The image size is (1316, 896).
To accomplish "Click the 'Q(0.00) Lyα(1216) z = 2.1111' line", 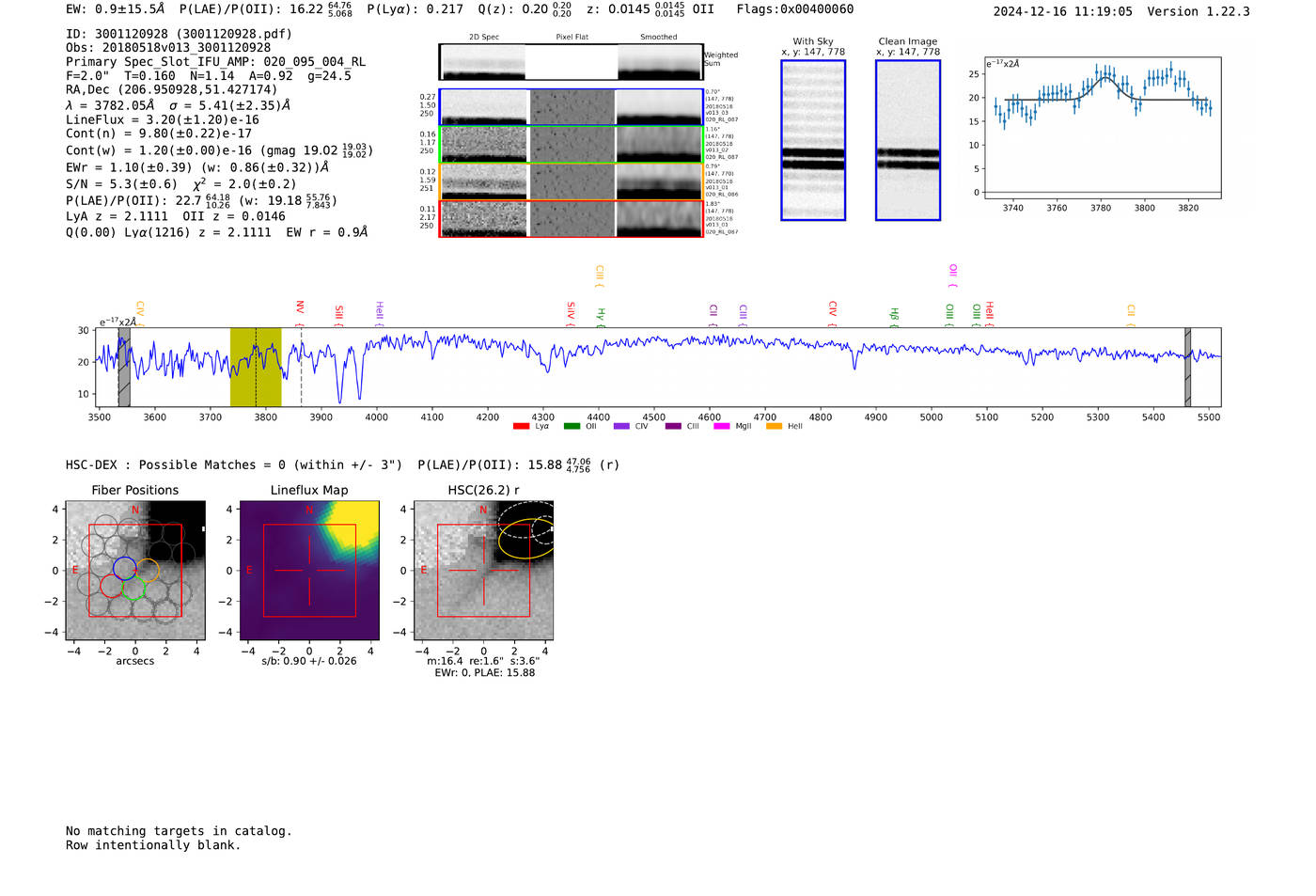I will pyautogui.click(x=172, y=231).
